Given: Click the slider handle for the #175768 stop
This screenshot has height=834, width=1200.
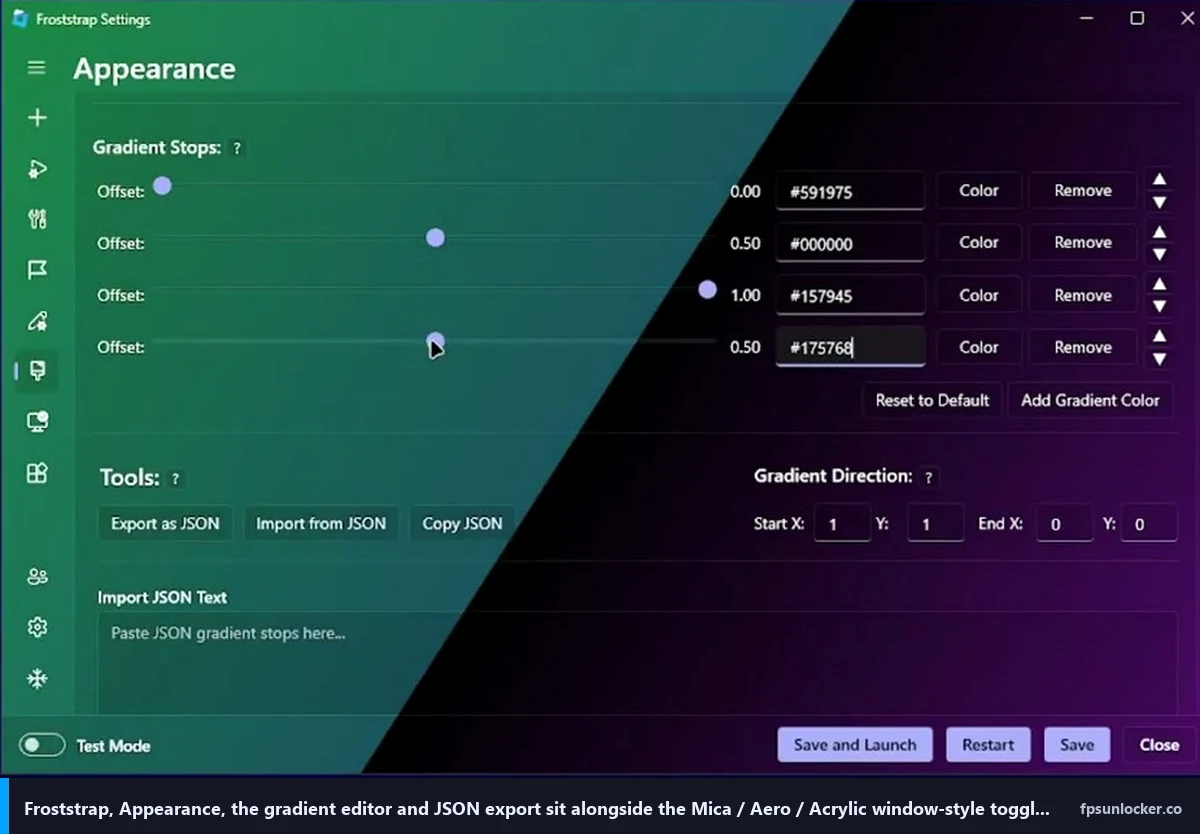Looking at the screenshot, I should [435, 342].
